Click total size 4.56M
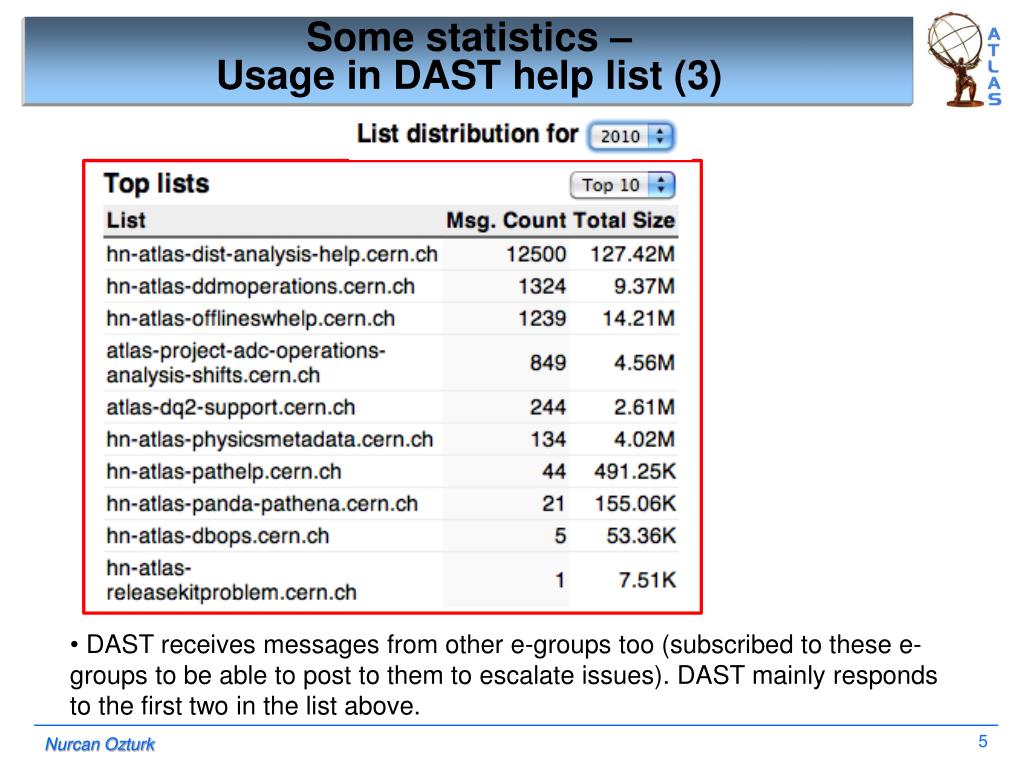The height and width of the screenshot is (768, 1024). 644,362
